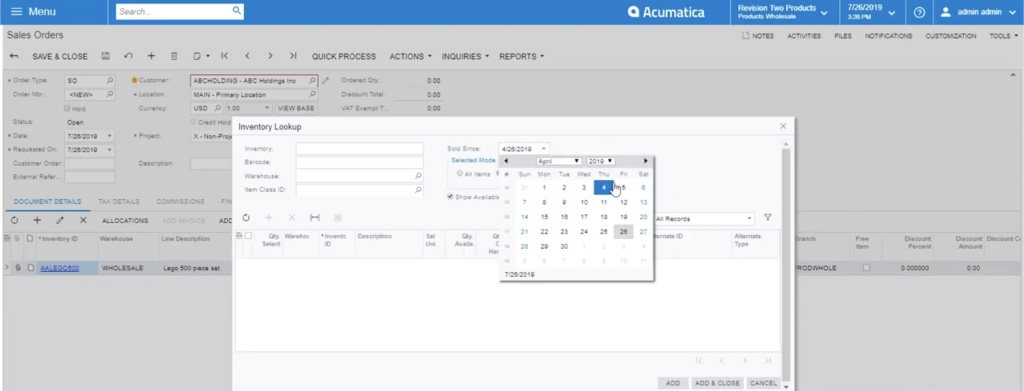Click the filter funnel icon in Inventory Lookup
This screenshot has width=1024, height=391.
click(768, 218)
